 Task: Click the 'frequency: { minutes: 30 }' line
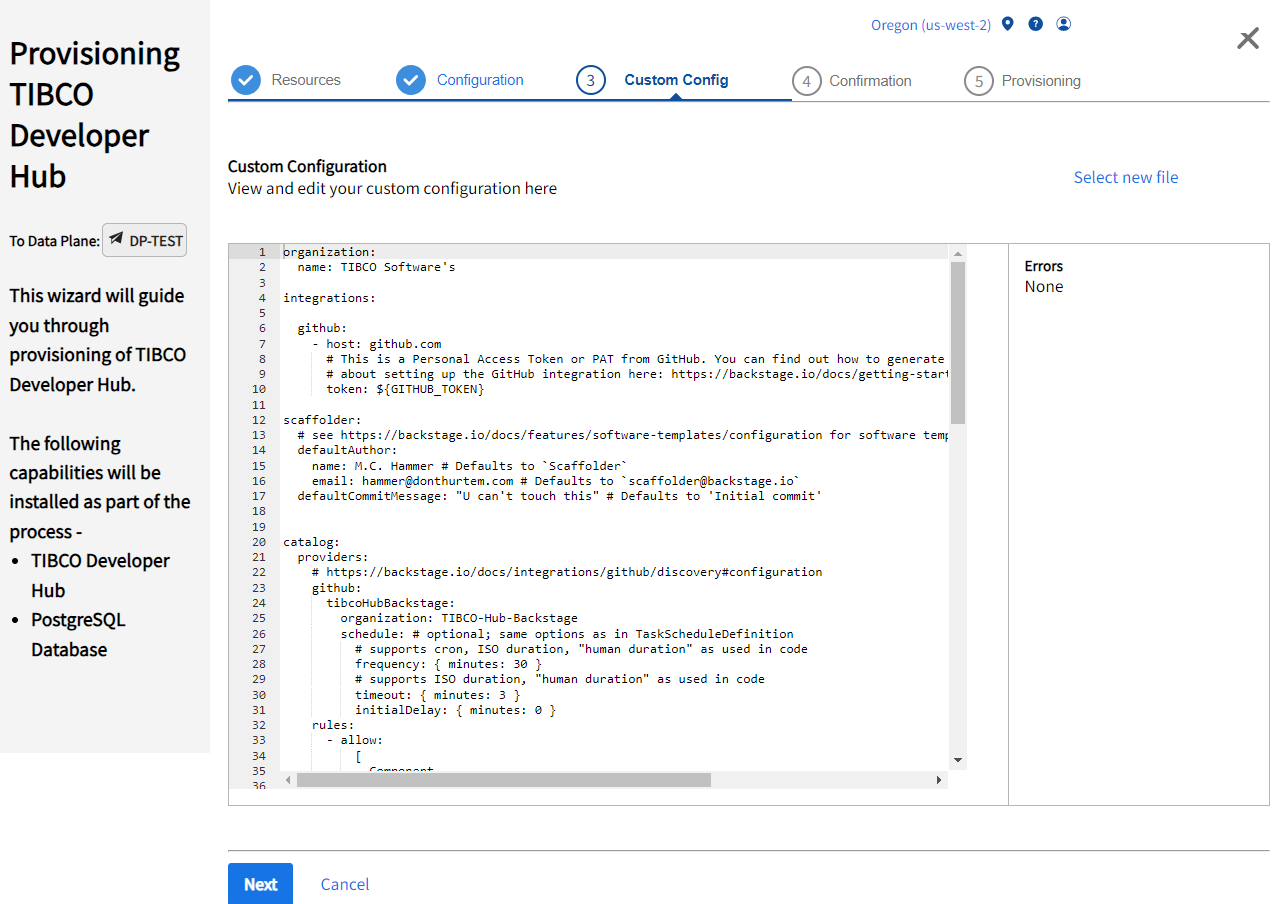pyautogui.click(x=448, y=664)
